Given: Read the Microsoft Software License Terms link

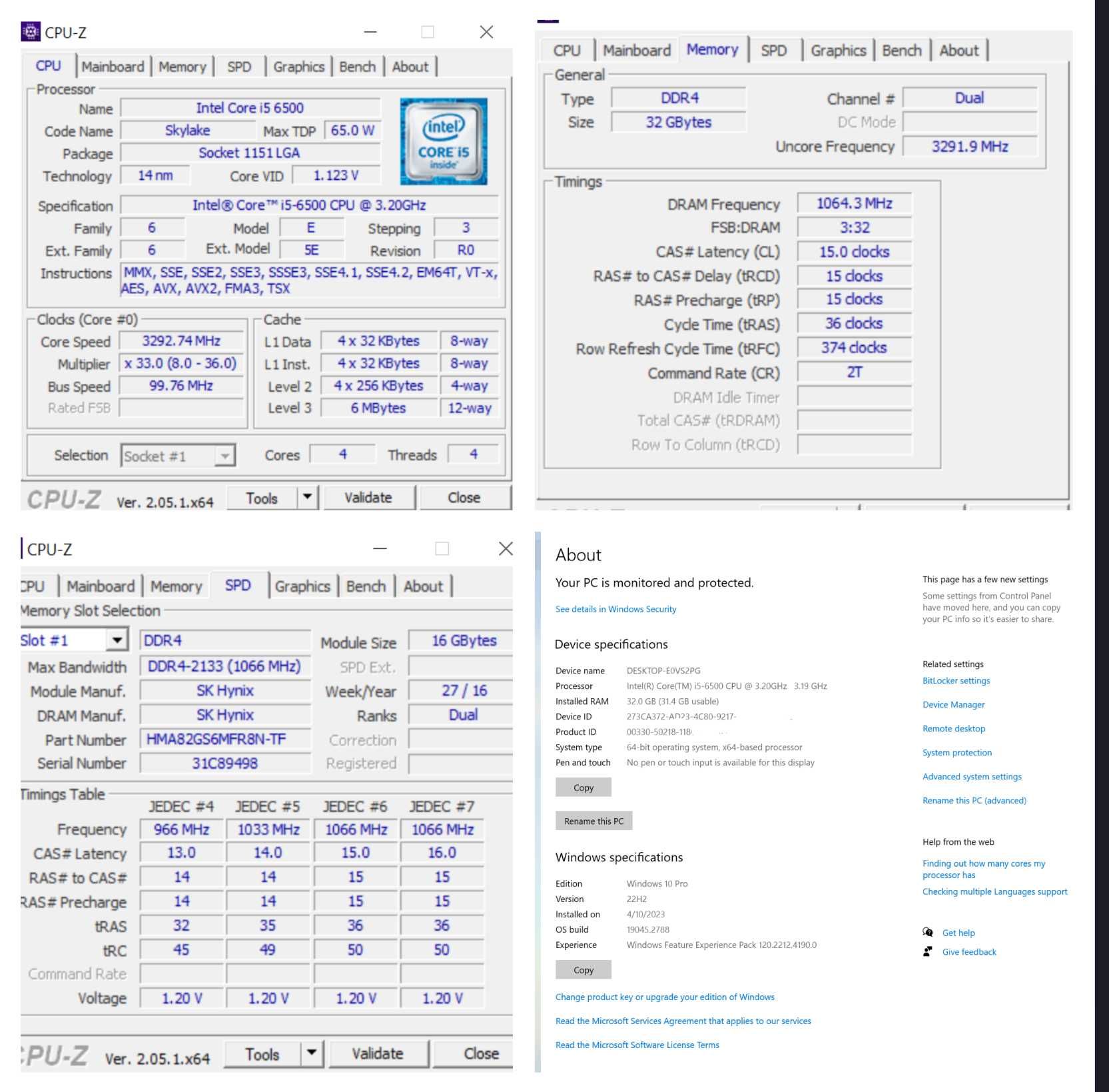Looking at the screenshot, I should [x=637, y=1045].
